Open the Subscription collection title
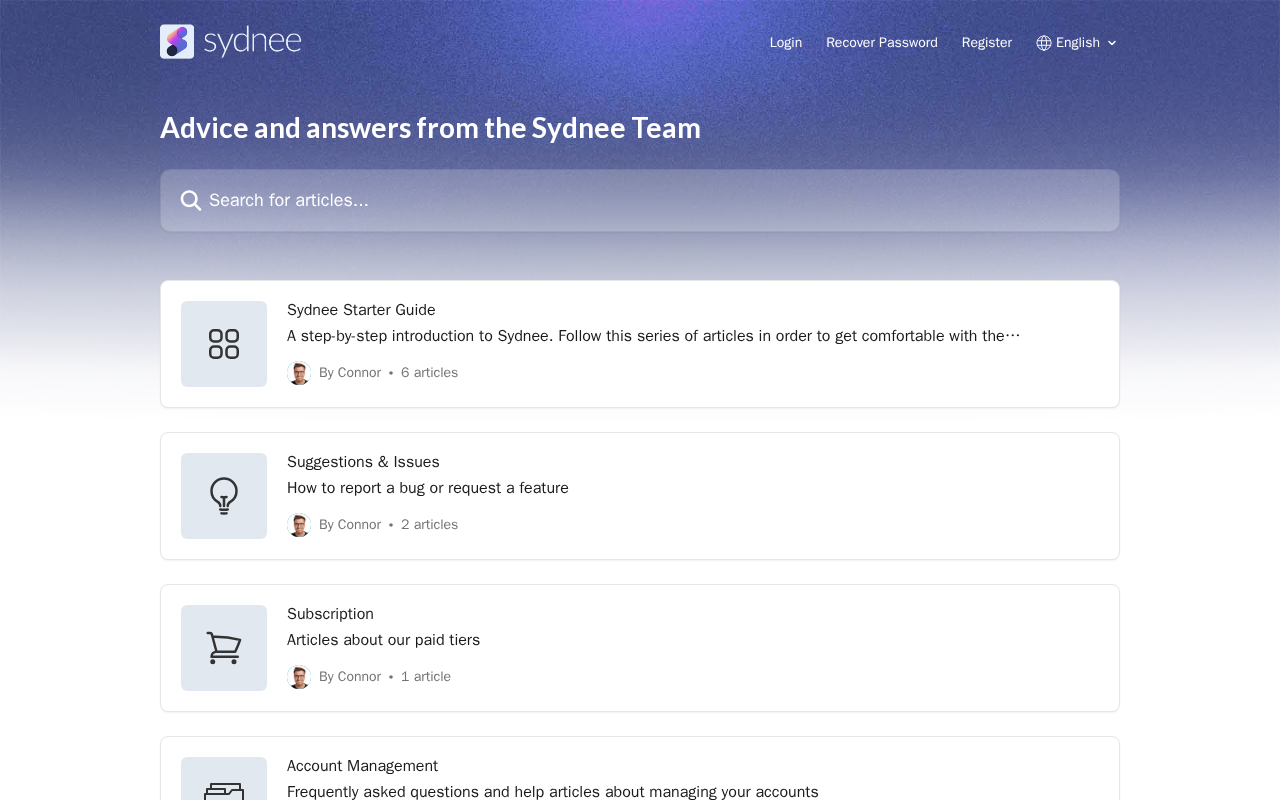This screenshot has height=800, width=1280. click(330, 614)
